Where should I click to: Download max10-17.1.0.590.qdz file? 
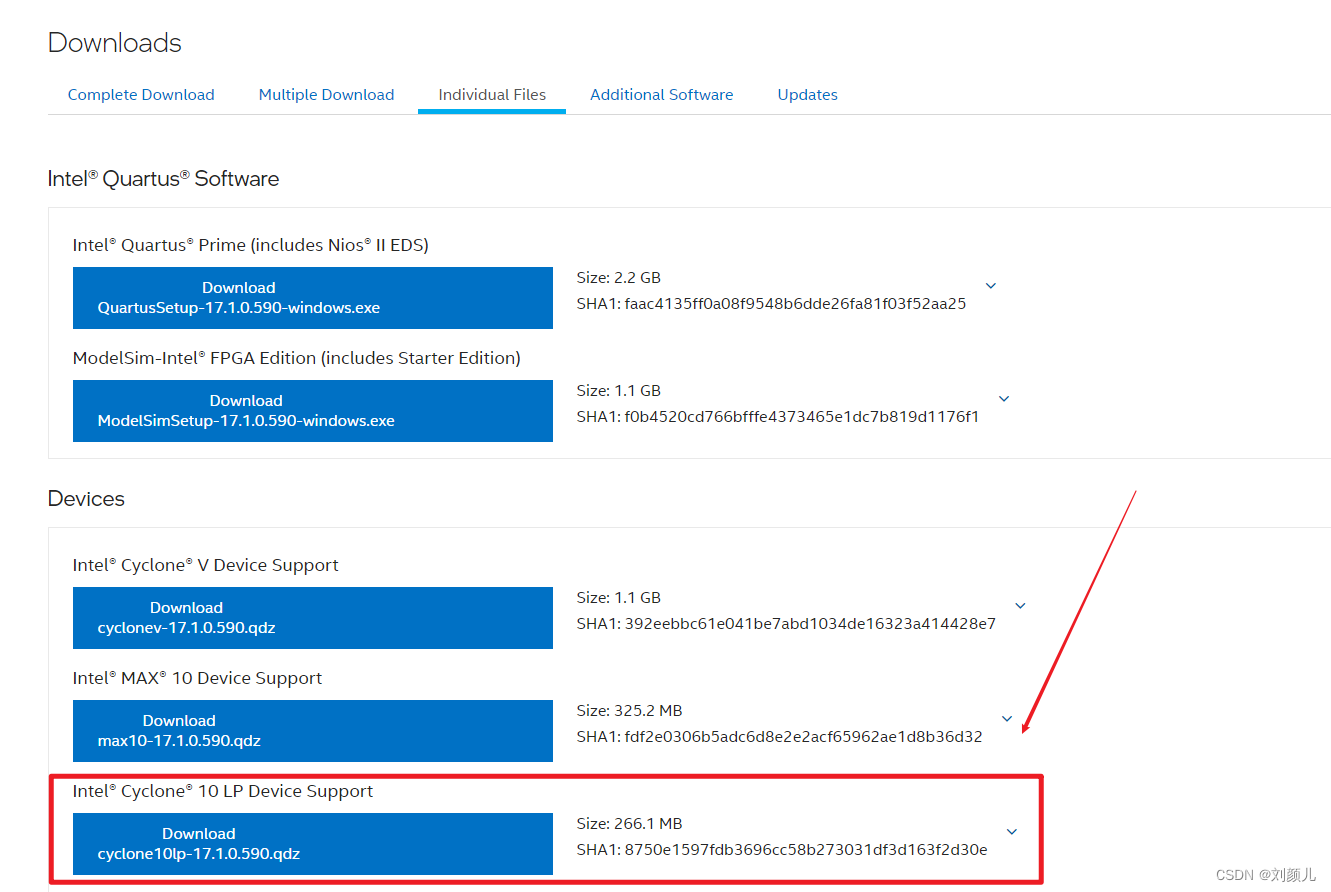pyautogui.click(x=313, y=731)
